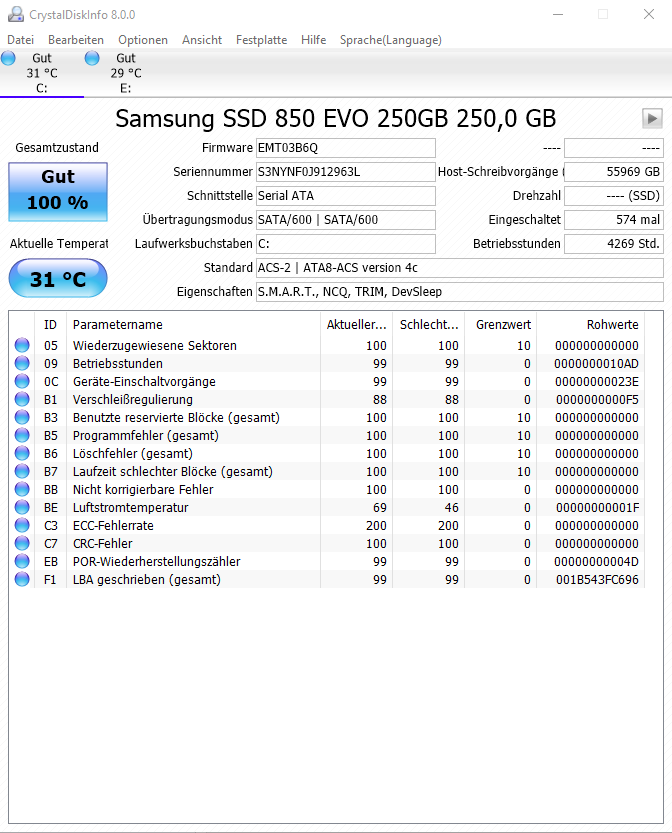Click status icon for Geräte-Einschaltvorgänge
672x833 pixels.
coord(22,381)
